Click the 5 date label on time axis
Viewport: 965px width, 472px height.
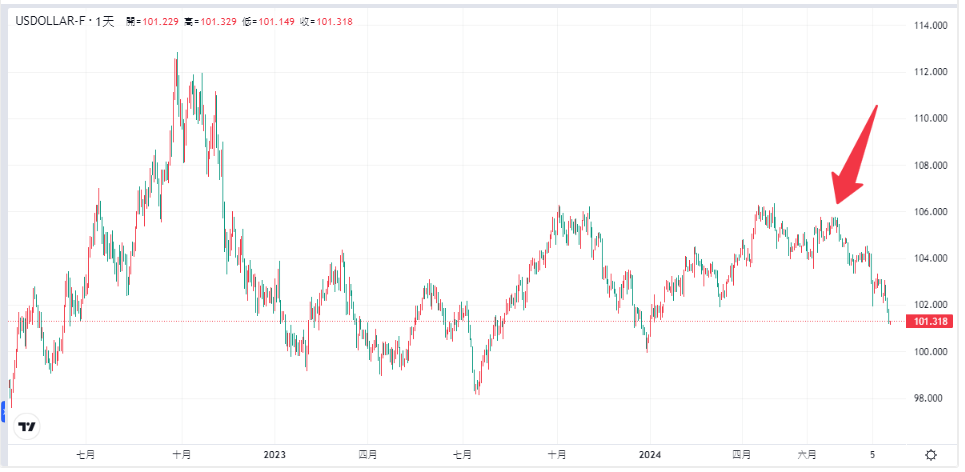click(x=872, y=455)
